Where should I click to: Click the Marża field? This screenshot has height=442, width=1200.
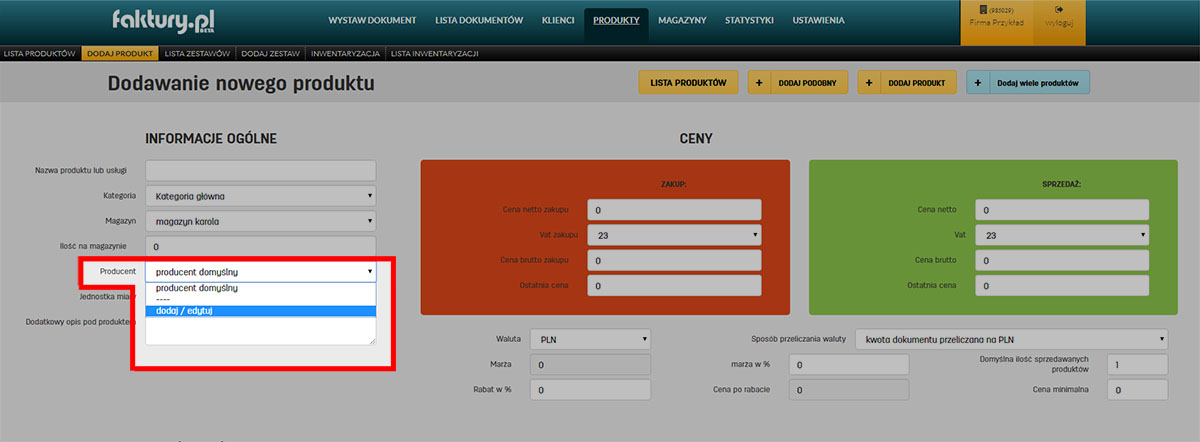[592, 365]
